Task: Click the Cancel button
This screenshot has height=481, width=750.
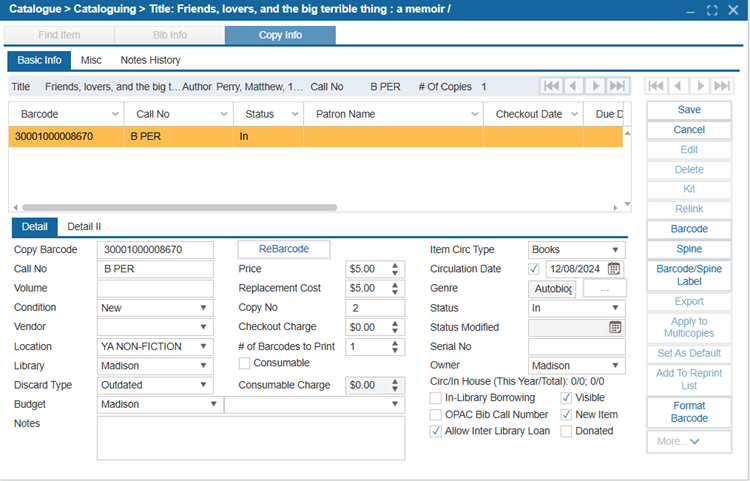Action: 689,130
